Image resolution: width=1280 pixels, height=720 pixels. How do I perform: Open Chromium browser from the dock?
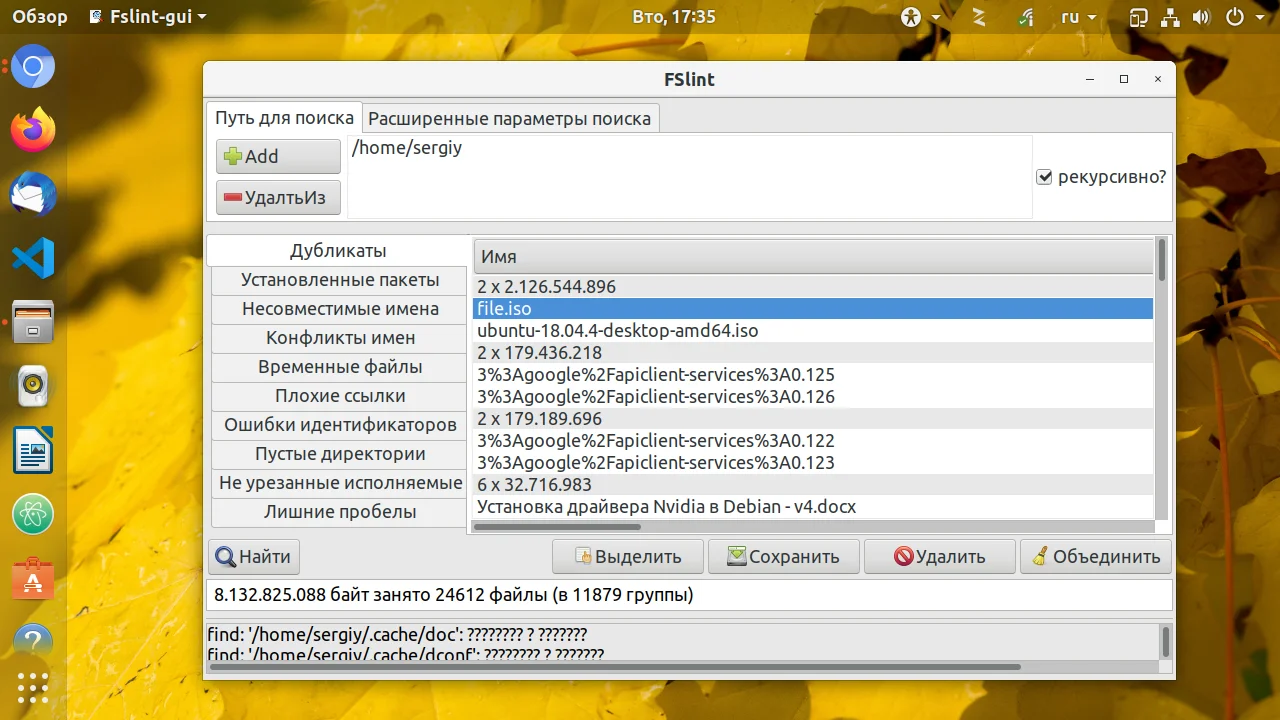point(33,67)
